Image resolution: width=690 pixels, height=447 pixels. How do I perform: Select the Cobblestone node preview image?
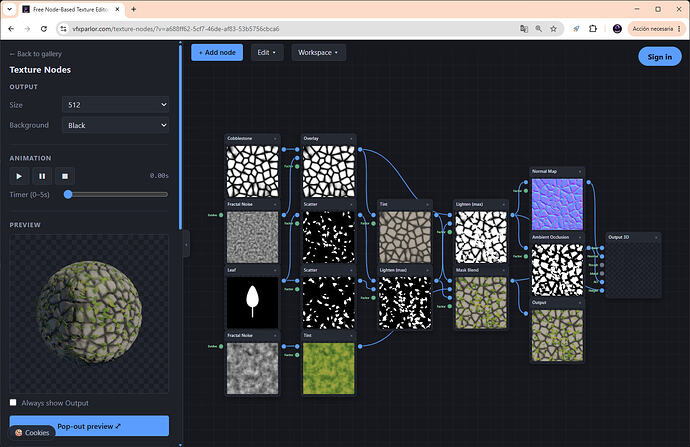(x=253, y=171)
